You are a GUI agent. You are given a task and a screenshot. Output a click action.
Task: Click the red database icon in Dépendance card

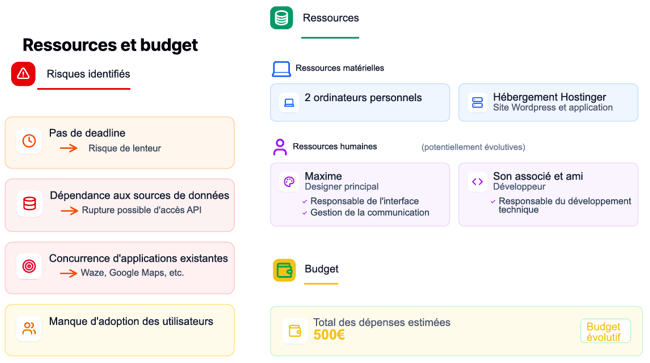29,203
